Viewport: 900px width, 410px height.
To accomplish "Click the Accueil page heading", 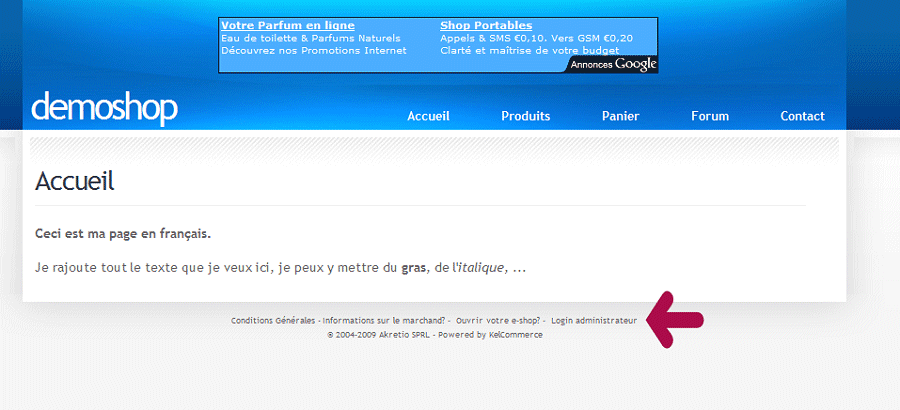I will pos(75,181).
